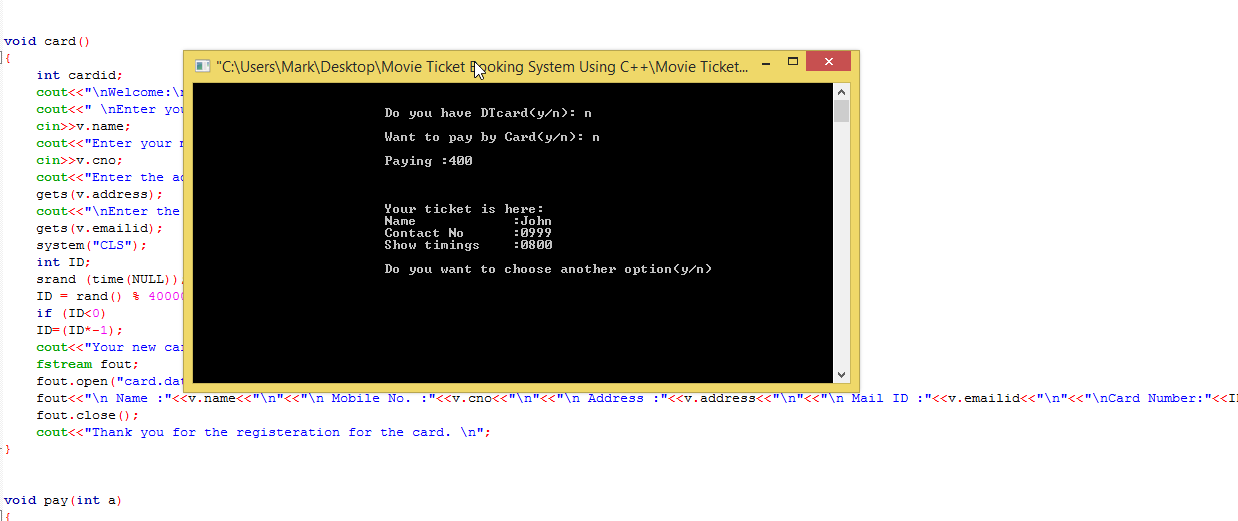The width and height of the screenshot is (1238, 521).
Task: Click the system("CLS"); code line
Action: [x=91, y=245]
